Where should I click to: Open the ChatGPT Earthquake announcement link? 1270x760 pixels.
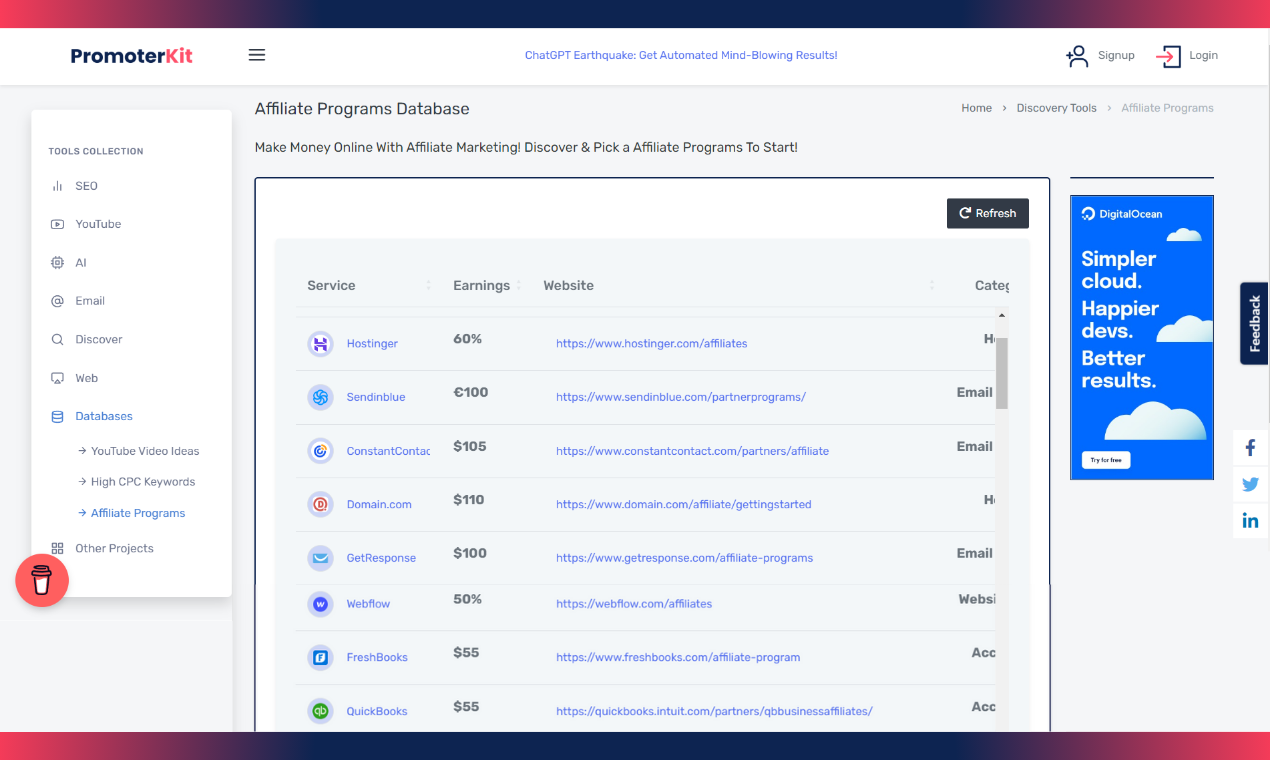coord(681,56)
